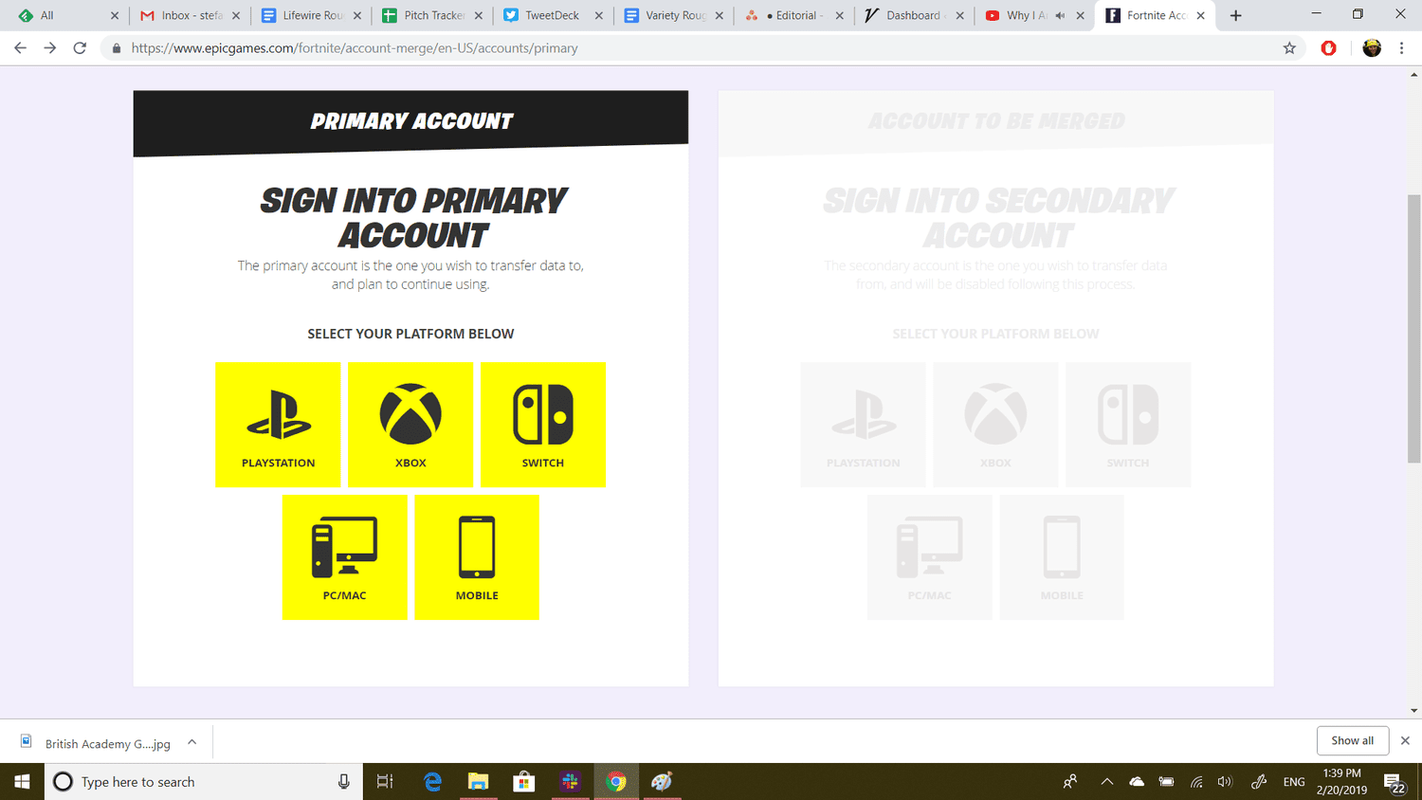1422x800 pixels.
Task: Open Wi-Fi network settings in tray
Action: click(1196, 782)
